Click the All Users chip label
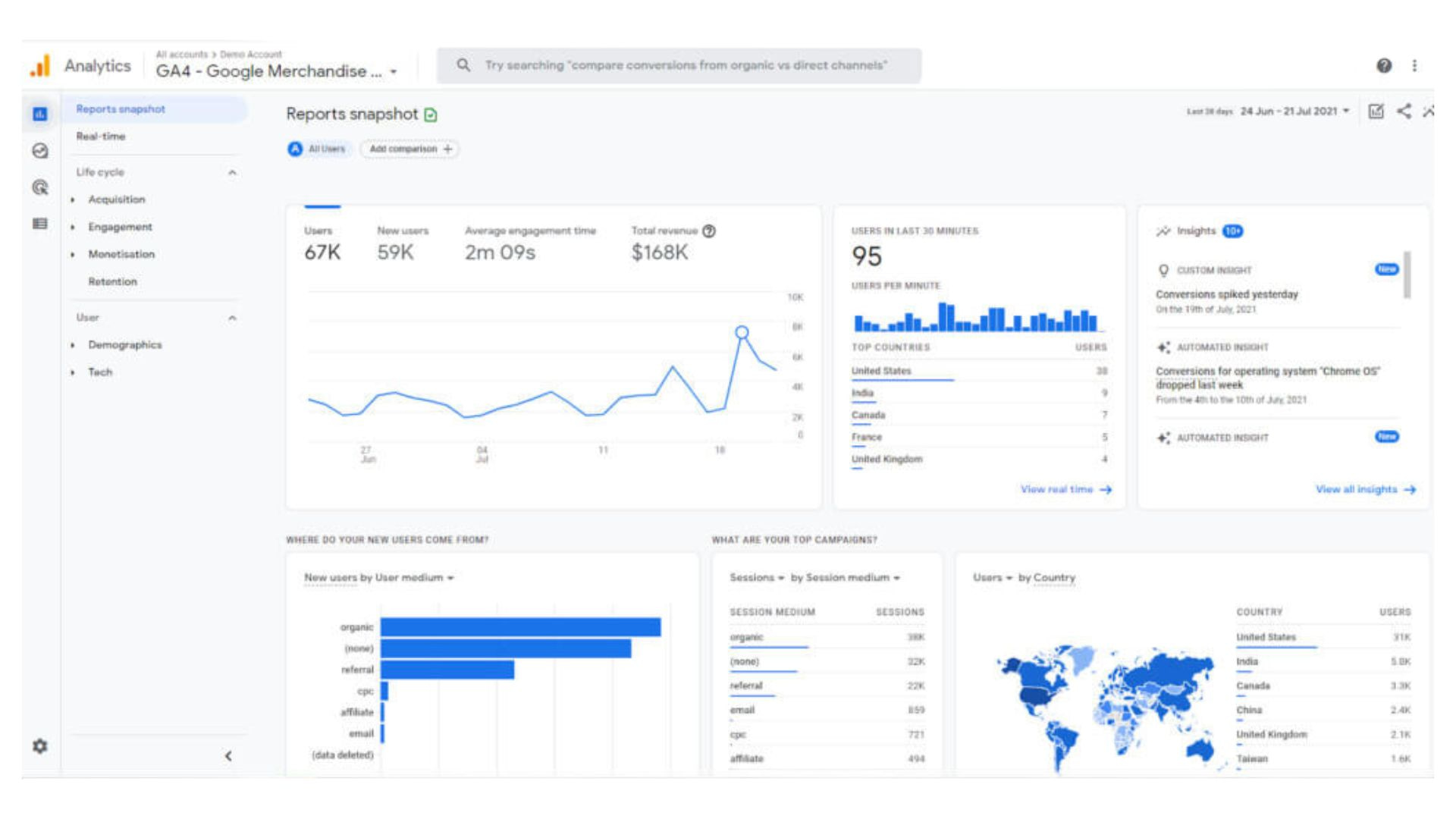The height and width of the screenshot is (819, 1456). coord(327,149)
